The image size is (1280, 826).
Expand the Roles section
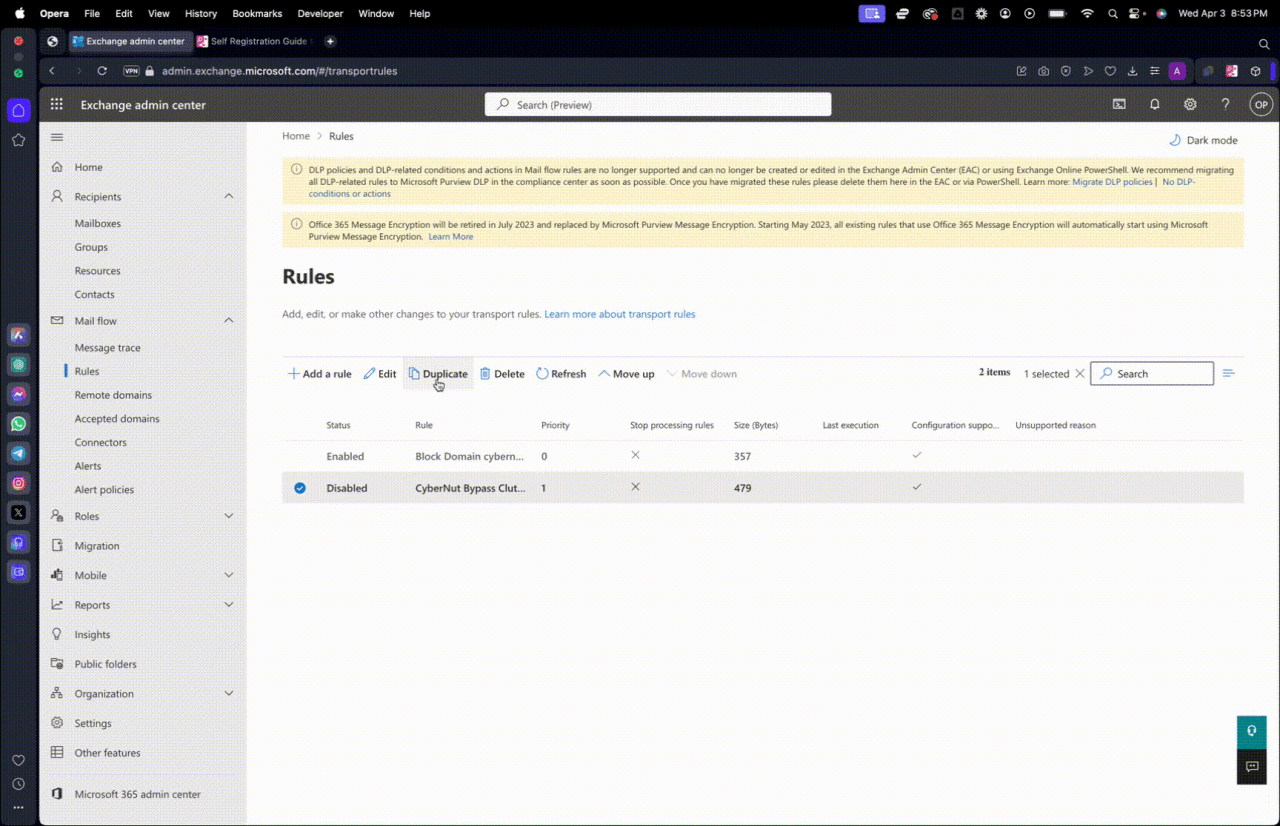(x=228, y=516)
